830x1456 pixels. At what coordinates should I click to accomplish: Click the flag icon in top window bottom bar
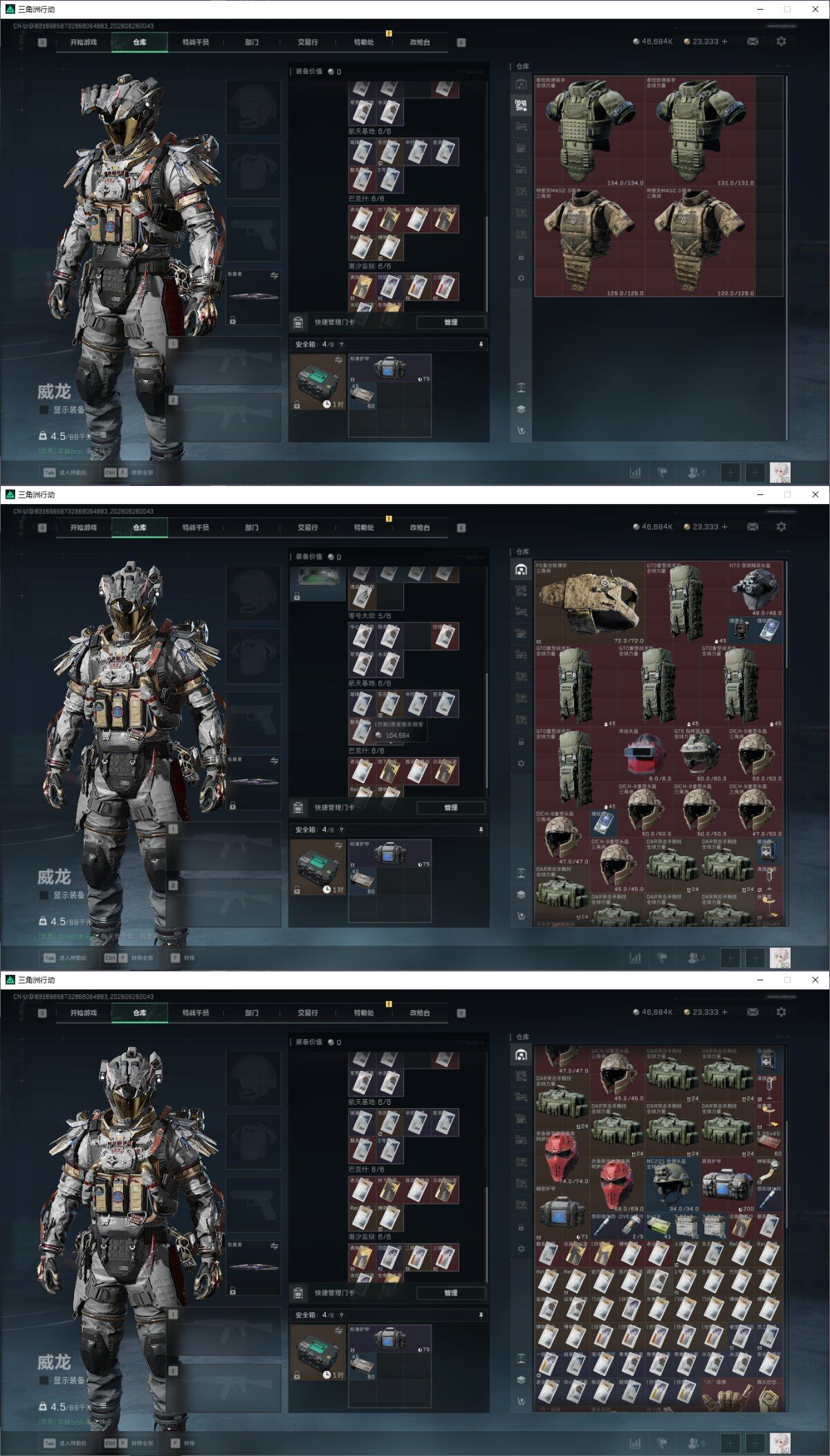[662, 473]
